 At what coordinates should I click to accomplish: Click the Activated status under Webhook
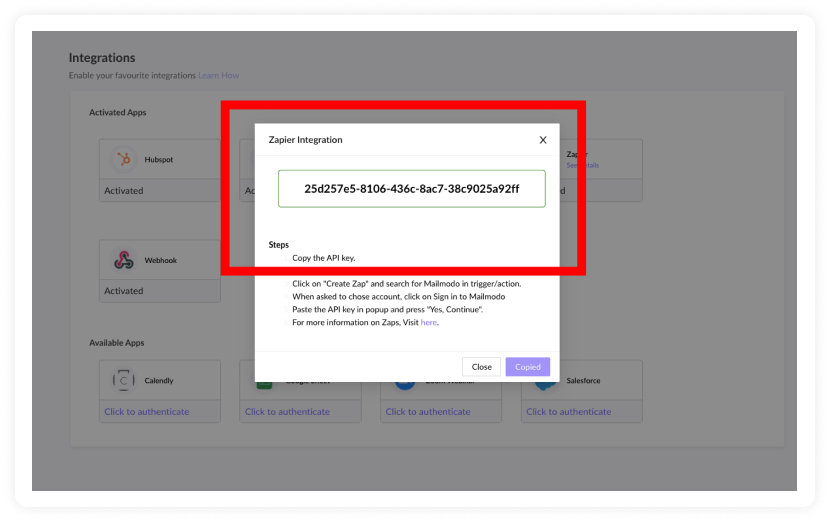pos(124,291)
